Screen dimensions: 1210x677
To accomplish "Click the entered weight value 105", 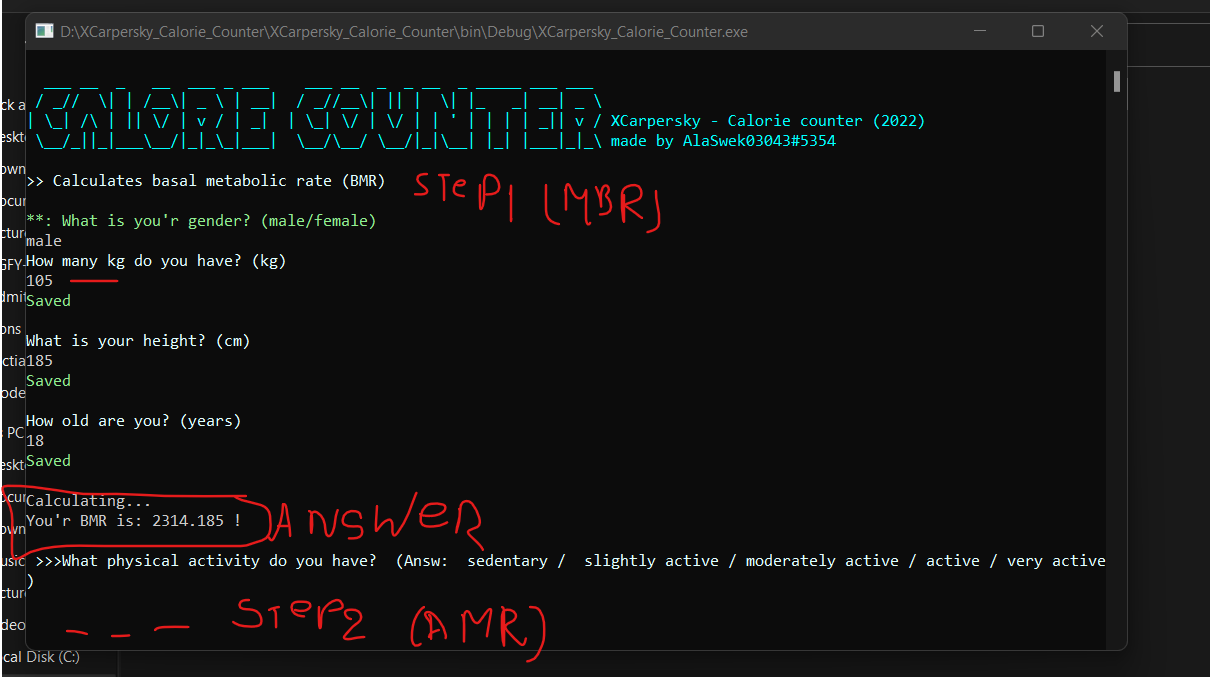I will pos(39,281).
